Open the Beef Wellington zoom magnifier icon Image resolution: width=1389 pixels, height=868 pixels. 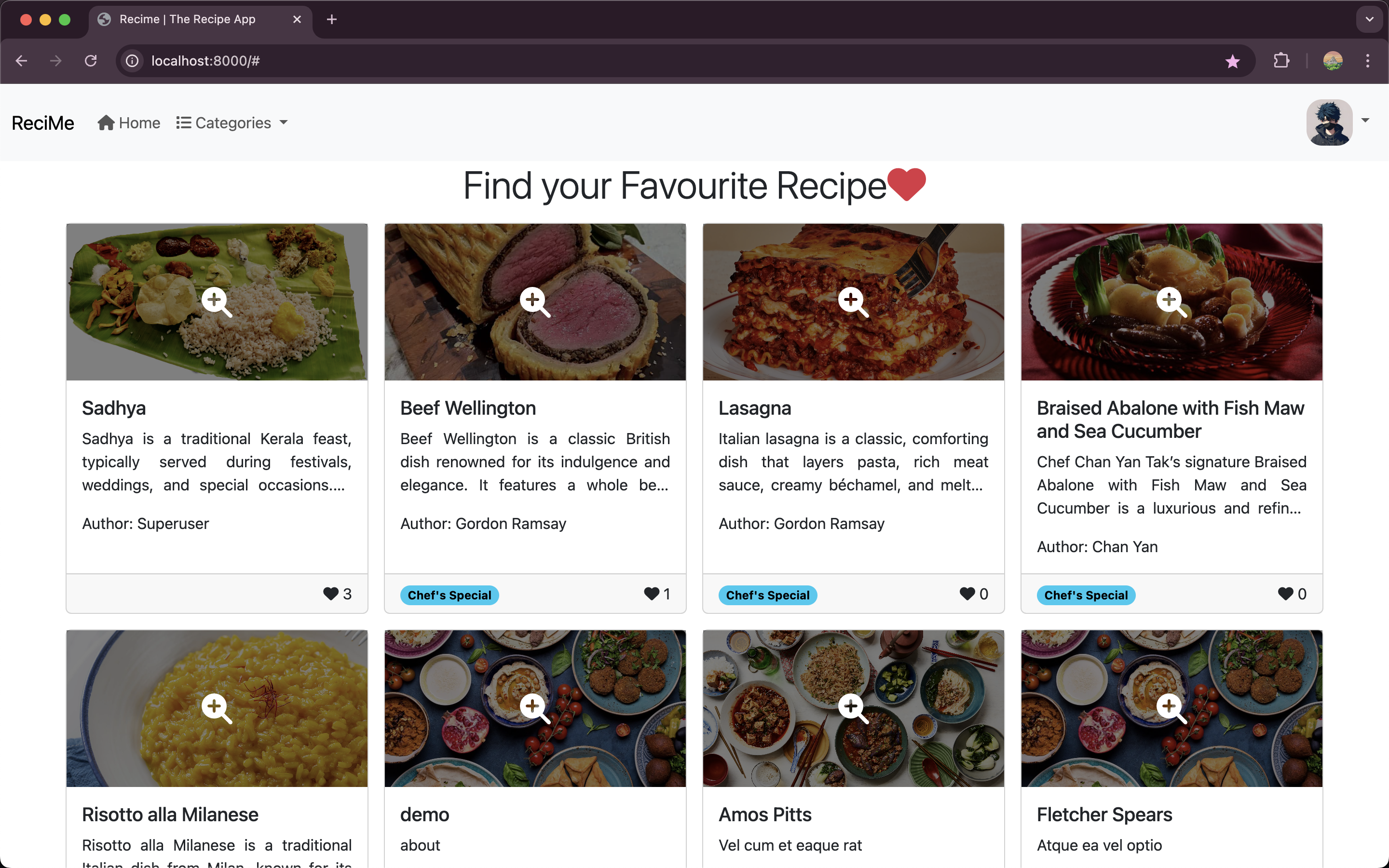[534, 301]
